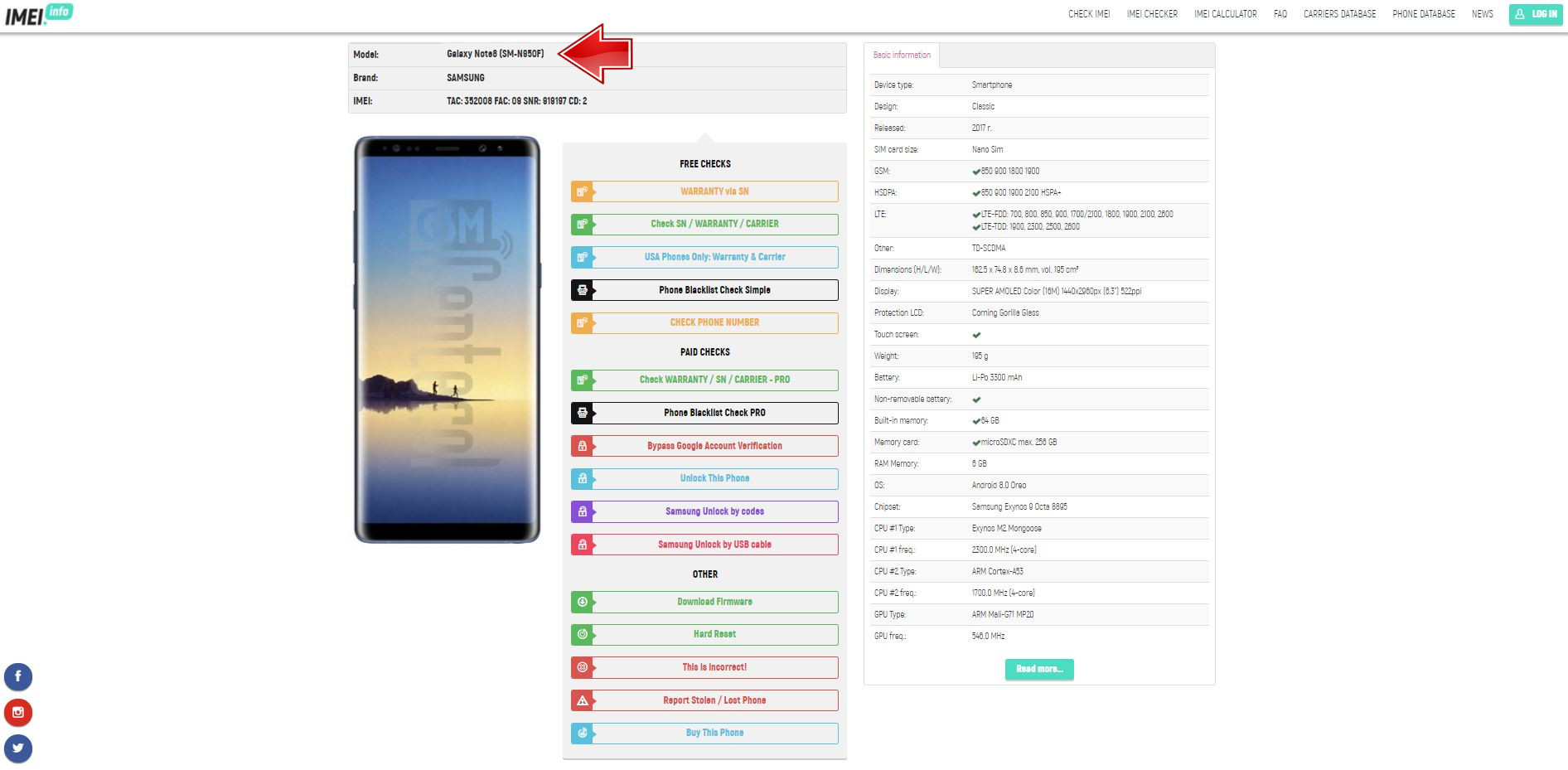
Task: Click the download icon beside Download Firmware
Action: click(x=582, y=602)
